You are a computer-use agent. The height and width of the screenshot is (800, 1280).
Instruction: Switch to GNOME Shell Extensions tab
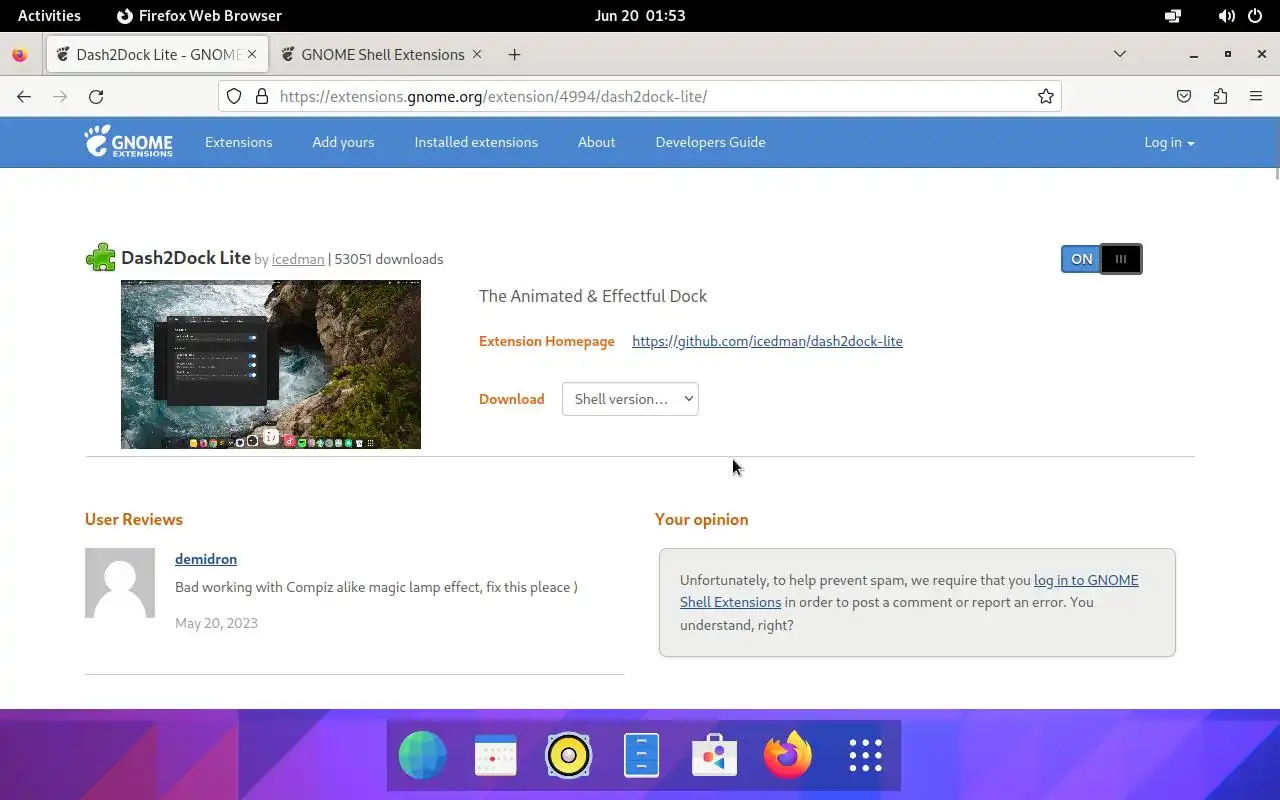click(x=382, y=54)
